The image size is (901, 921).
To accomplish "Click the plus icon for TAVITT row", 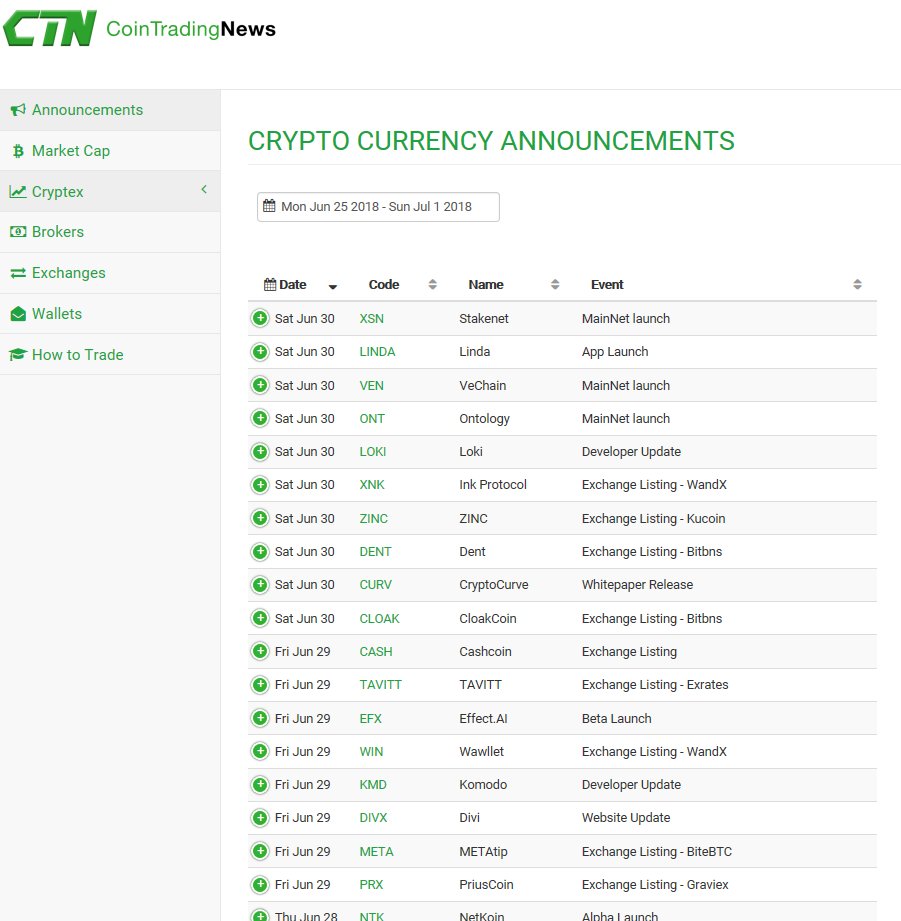I will pyautogui.click(x=260, y=684).
